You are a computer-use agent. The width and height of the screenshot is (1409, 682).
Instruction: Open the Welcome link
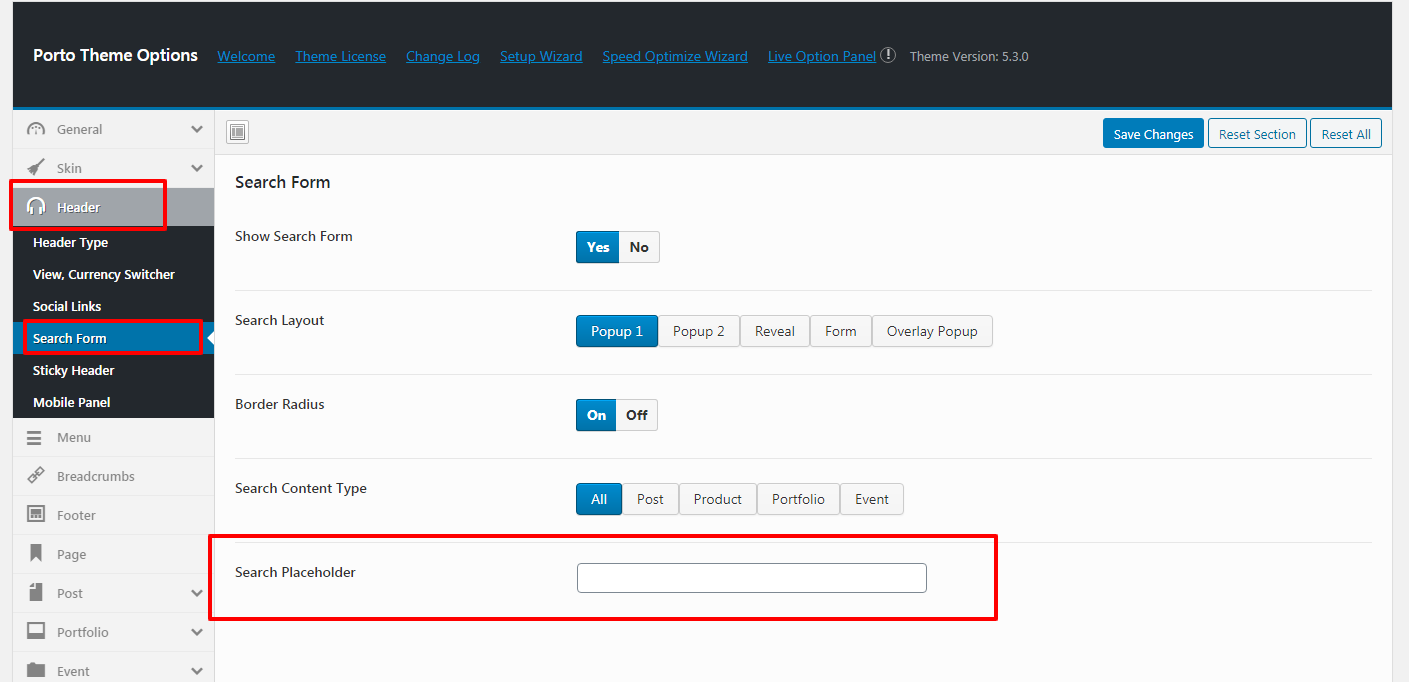(246, 56)
